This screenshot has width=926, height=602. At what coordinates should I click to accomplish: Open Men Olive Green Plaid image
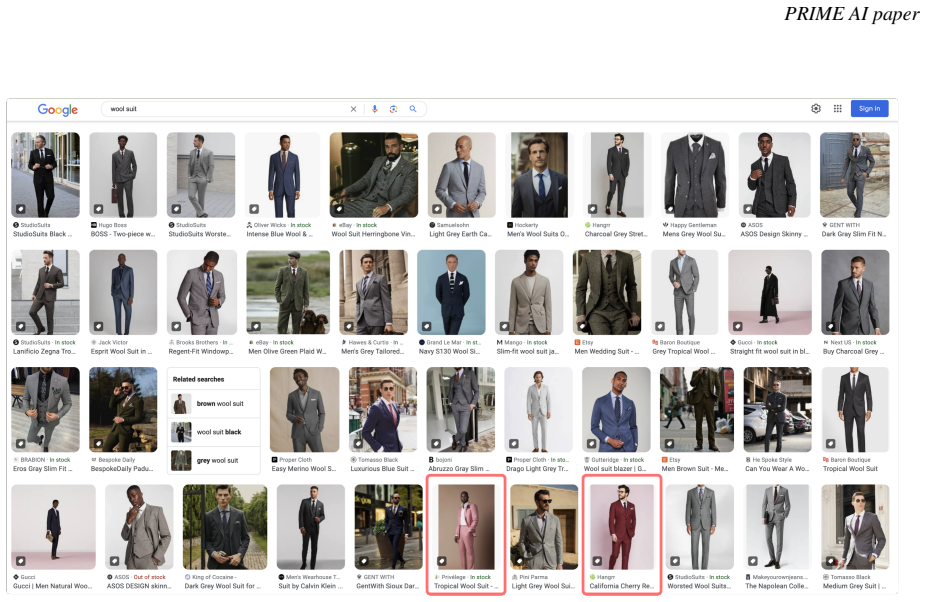click(x=288, y=292)
